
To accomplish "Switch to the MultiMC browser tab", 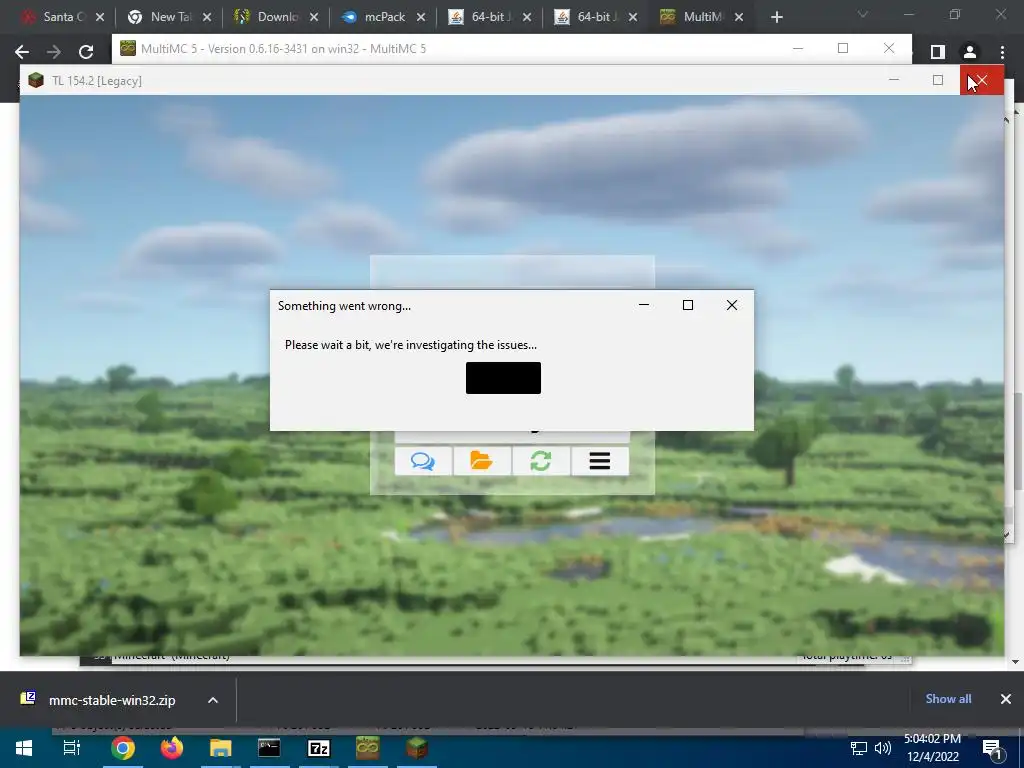I will [x=694, y=17].
